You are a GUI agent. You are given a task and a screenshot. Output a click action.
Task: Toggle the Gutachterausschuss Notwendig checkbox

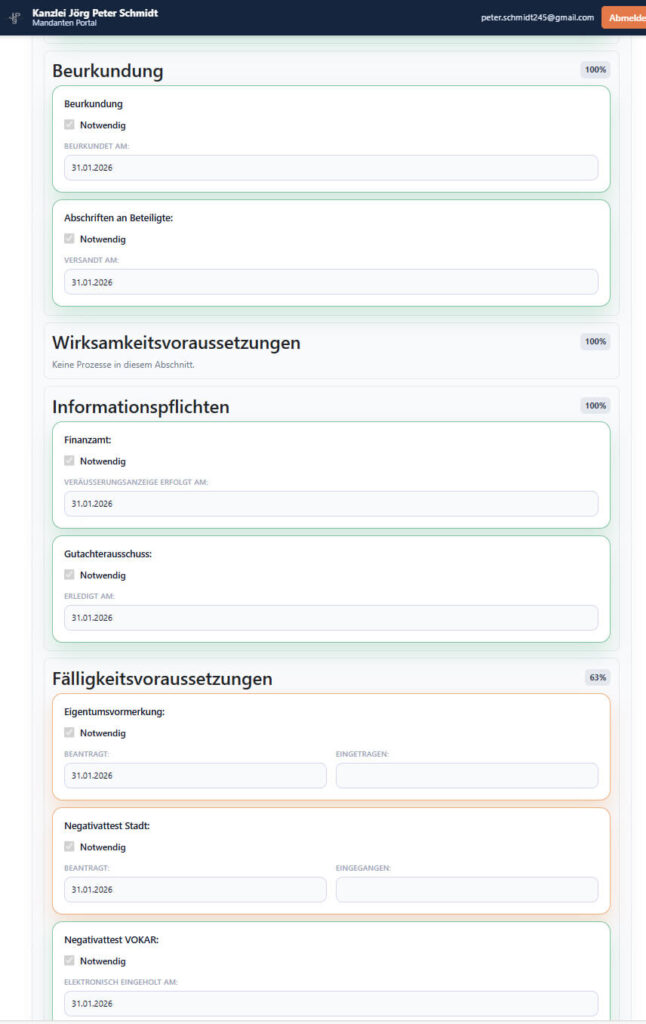(x=69, y=575)
